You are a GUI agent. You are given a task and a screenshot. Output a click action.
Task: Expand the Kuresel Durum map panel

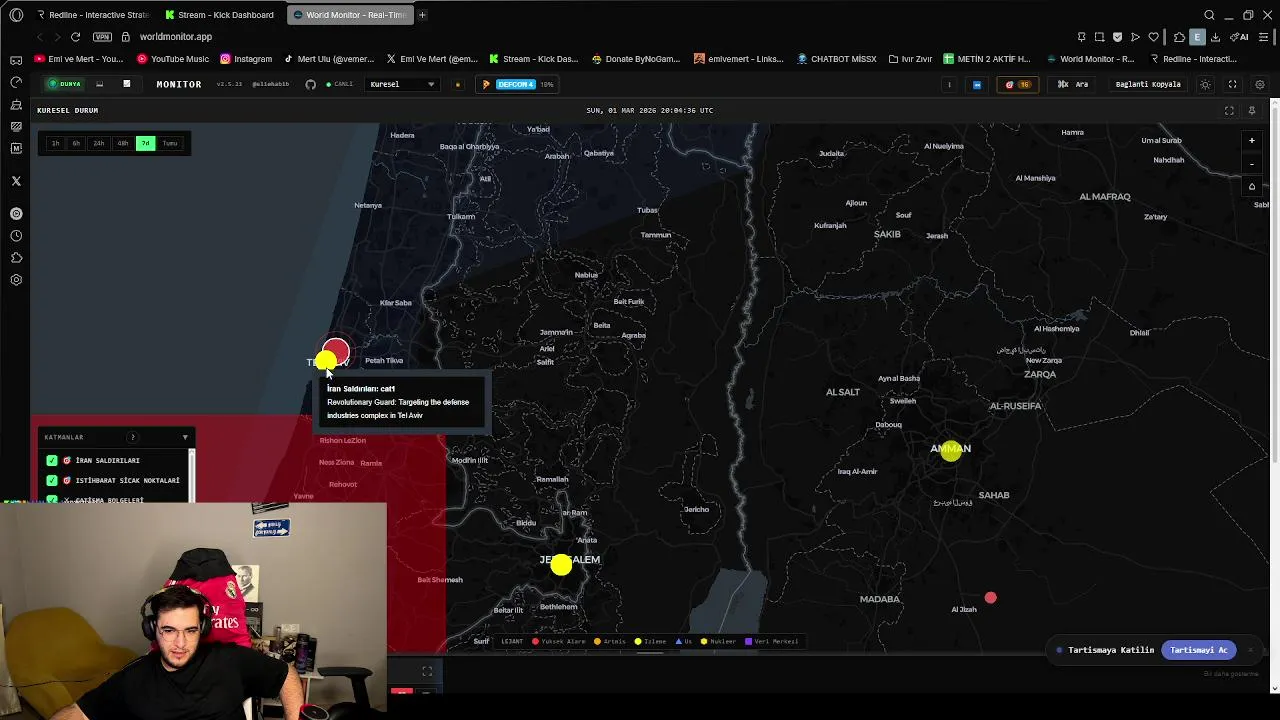point(1229,110)
